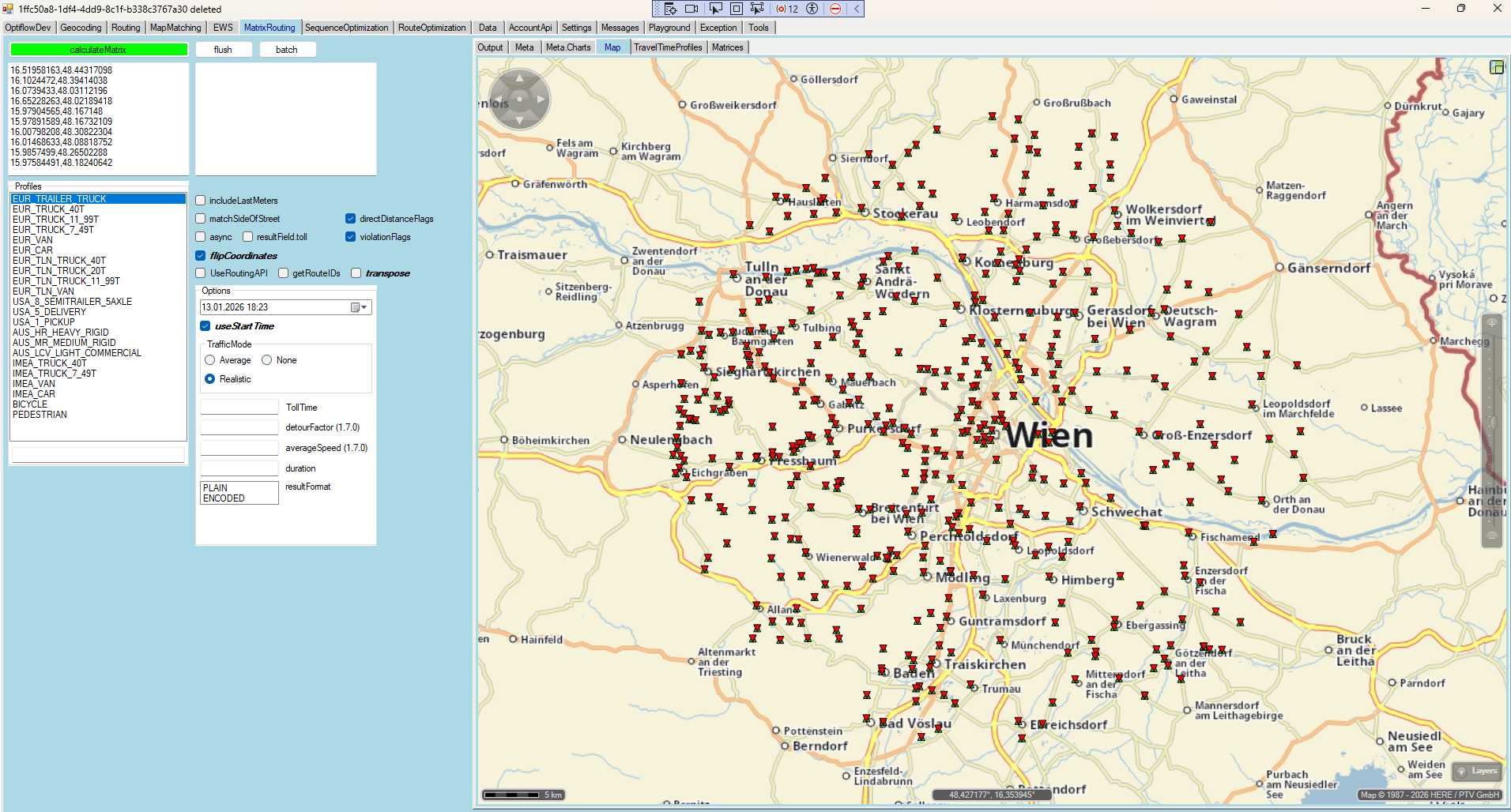Select the Average traffic mode
The image size is (1511, 812).
coord(210,360)
